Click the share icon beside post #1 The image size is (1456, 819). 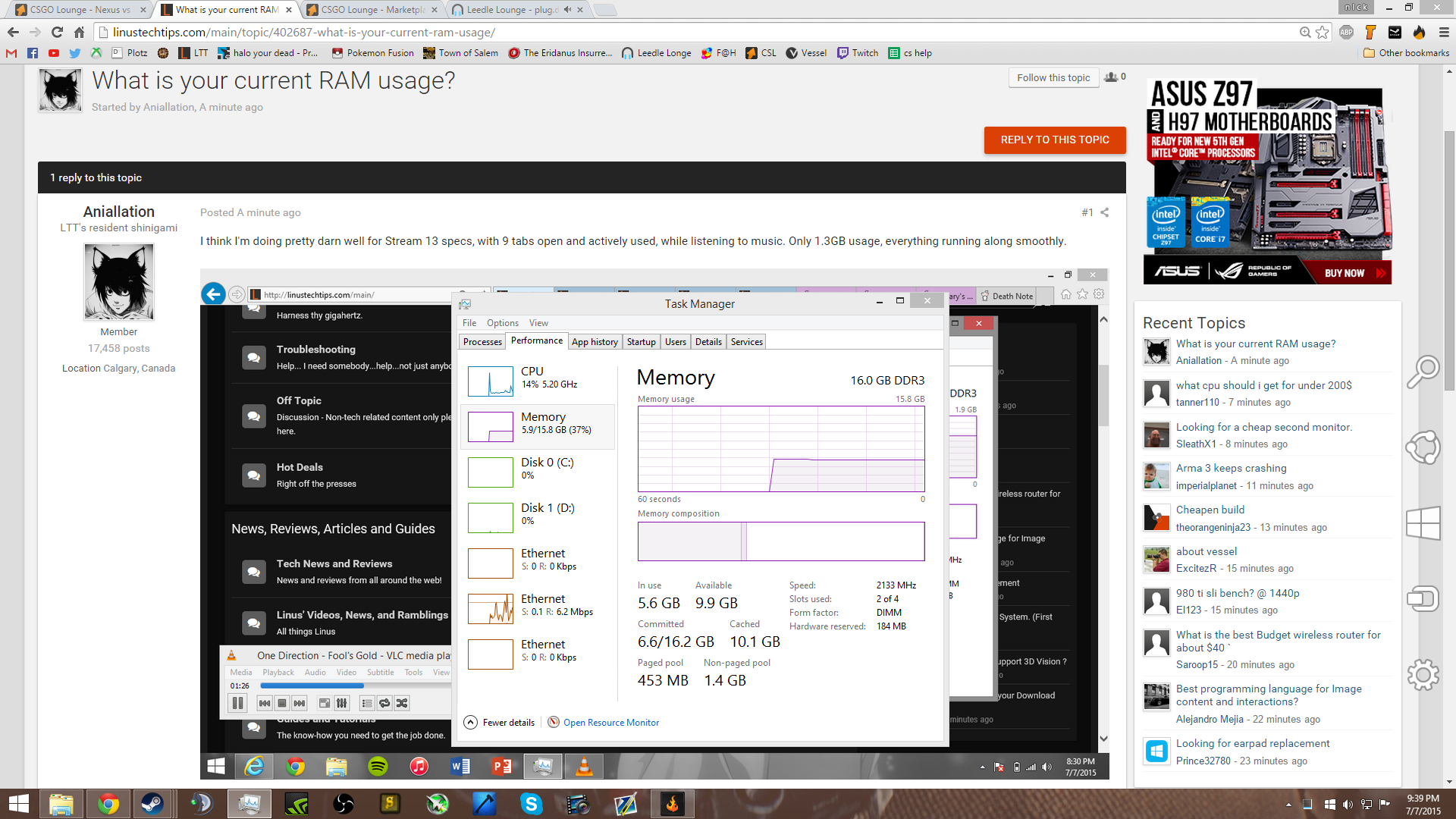tap(1105, 212)
